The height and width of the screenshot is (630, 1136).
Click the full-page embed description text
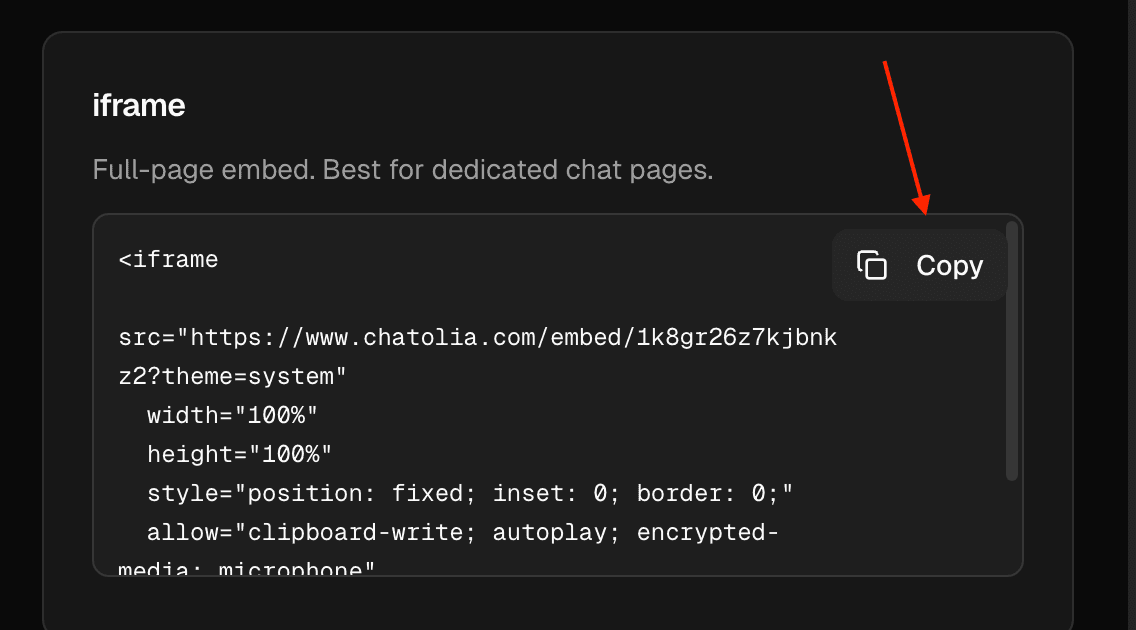[x=402, y=169]
